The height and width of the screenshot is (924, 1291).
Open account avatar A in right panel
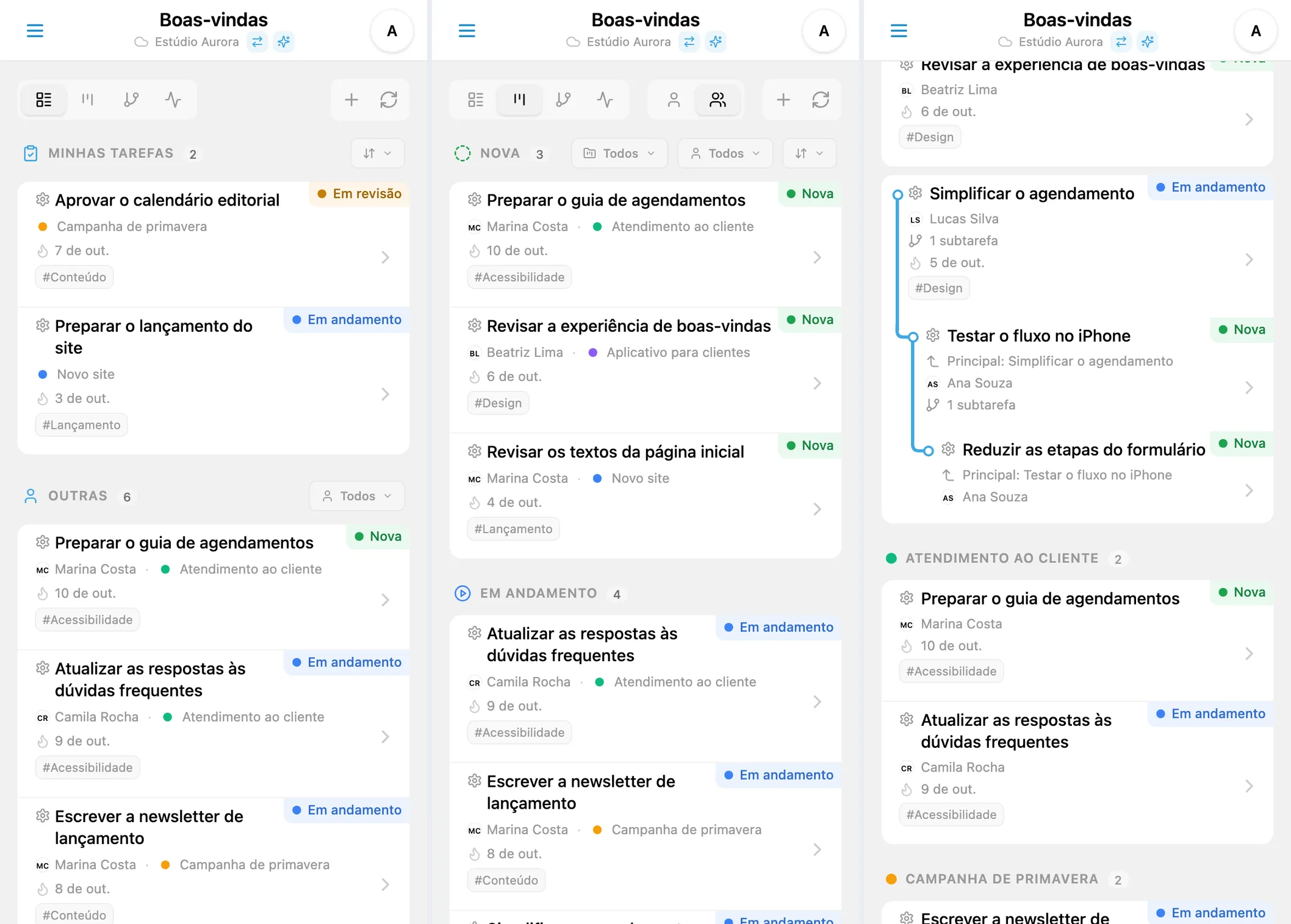coord(1256,31)
